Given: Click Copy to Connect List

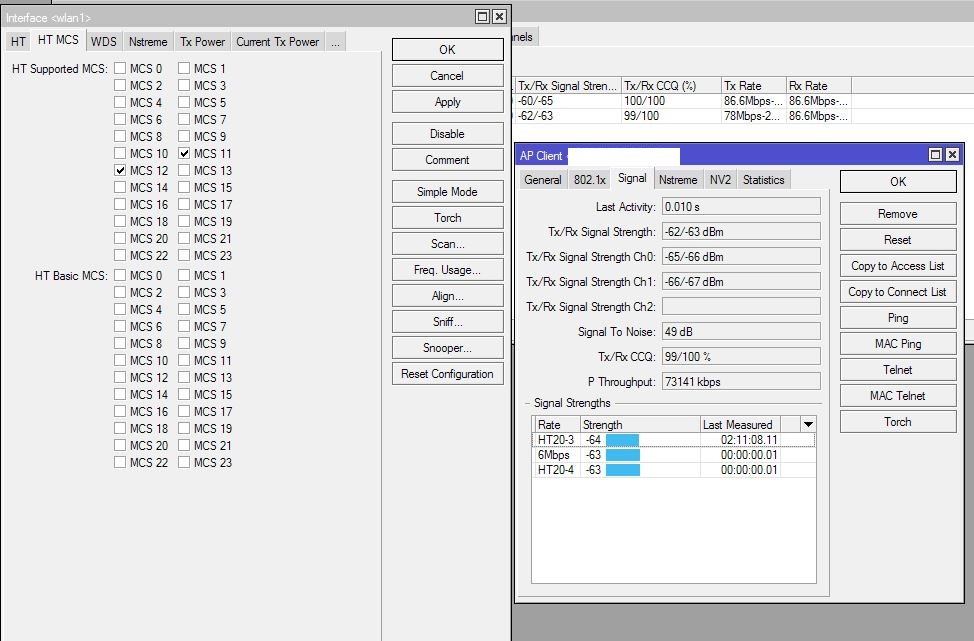Looking at the screenshot, I should point(898,292).
